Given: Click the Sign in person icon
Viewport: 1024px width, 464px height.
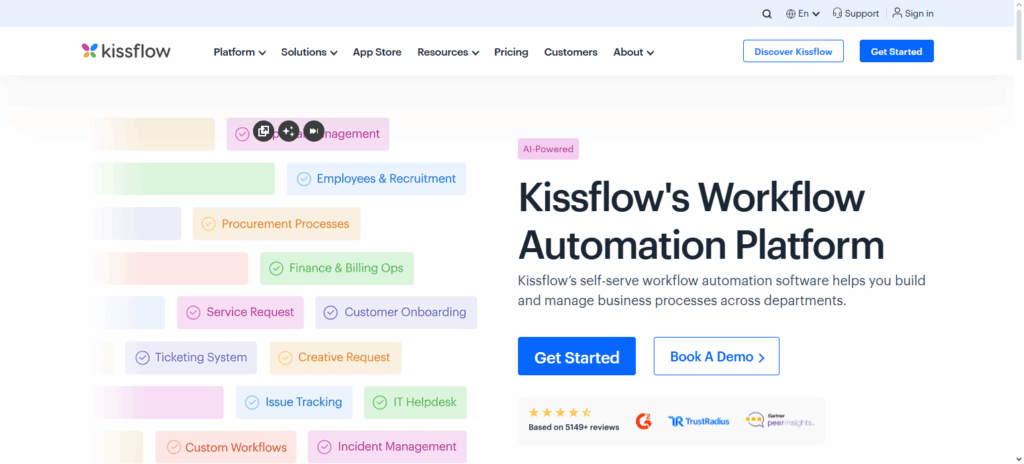Looking at the screenshot, I should 897,12.
